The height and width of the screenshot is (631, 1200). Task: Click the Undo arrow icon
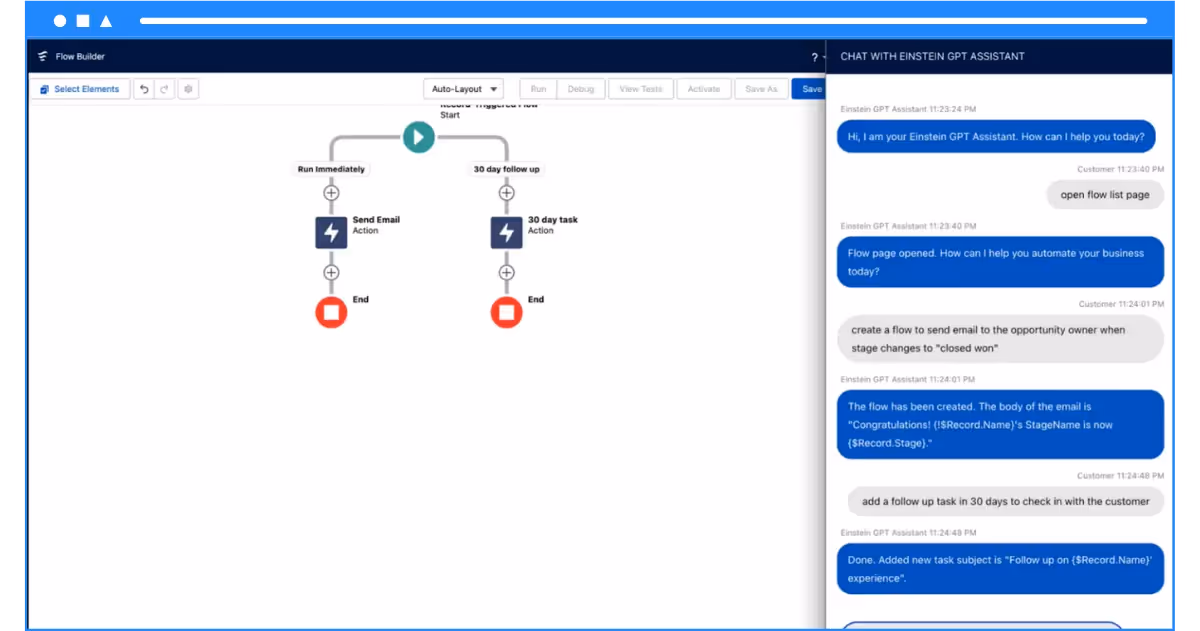point(144,89)
